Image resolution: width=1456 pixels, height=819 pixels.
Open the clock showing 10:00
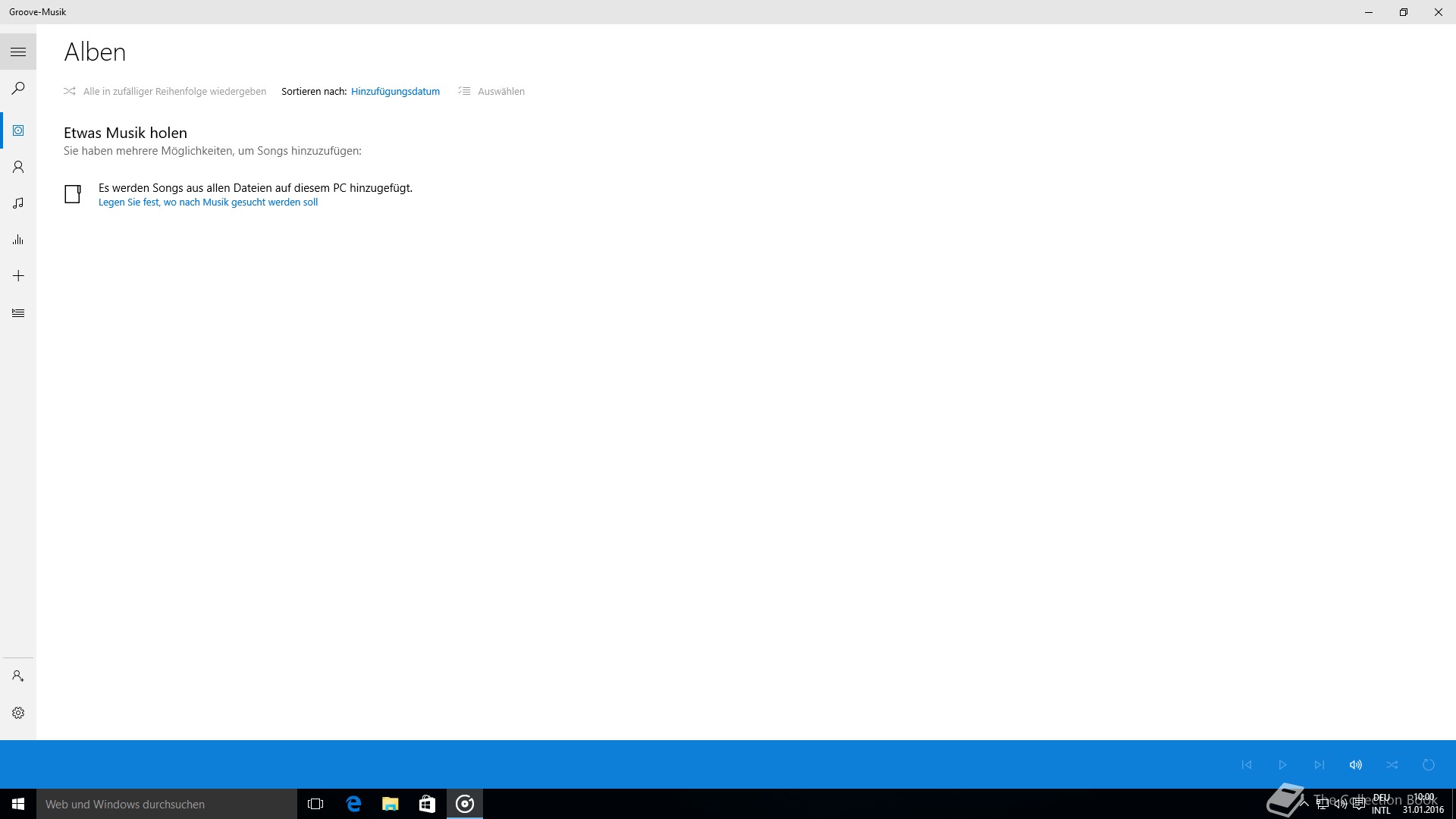[x=1423, y=804]
